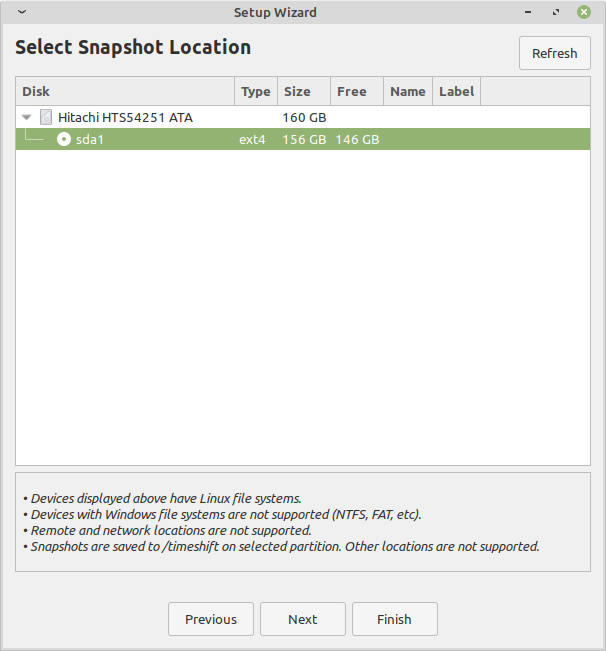606x651 pixels.
Task: Sort by the Size column header
Action: (x=304, y=91)
